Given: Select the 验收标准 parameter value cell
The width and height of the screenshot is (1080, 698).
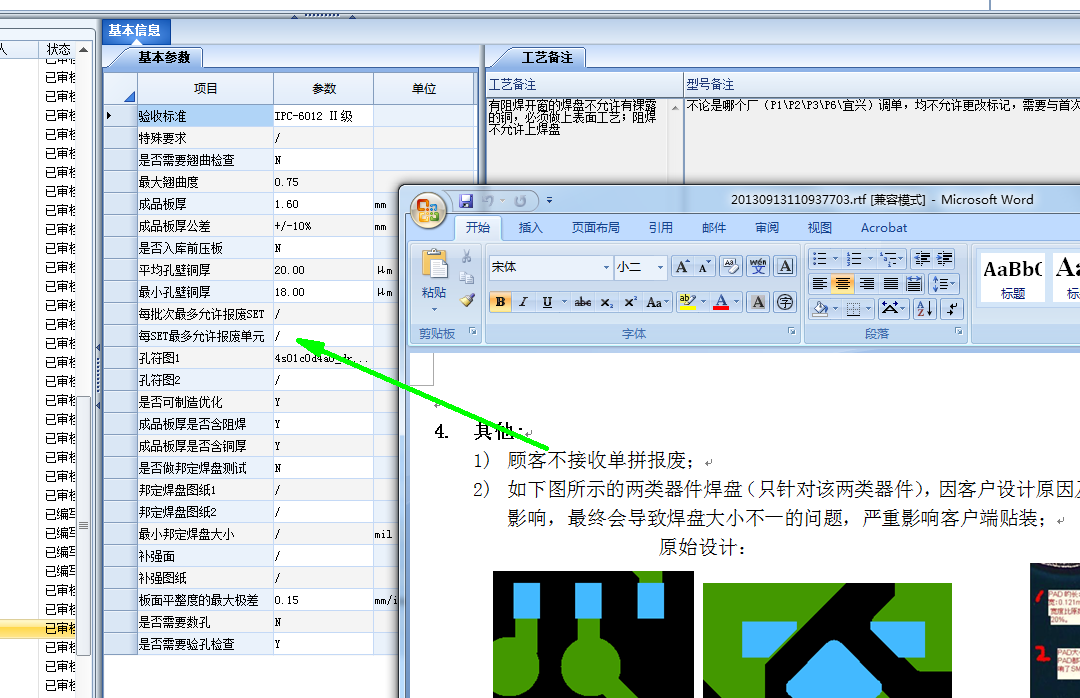Looking at the screenshot, I should click(x=323, y=116).
